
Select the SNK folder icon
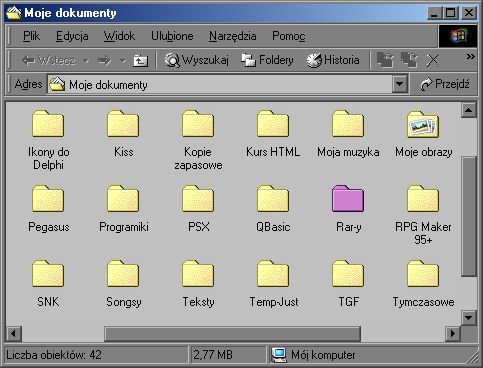[x=48, y=274]
